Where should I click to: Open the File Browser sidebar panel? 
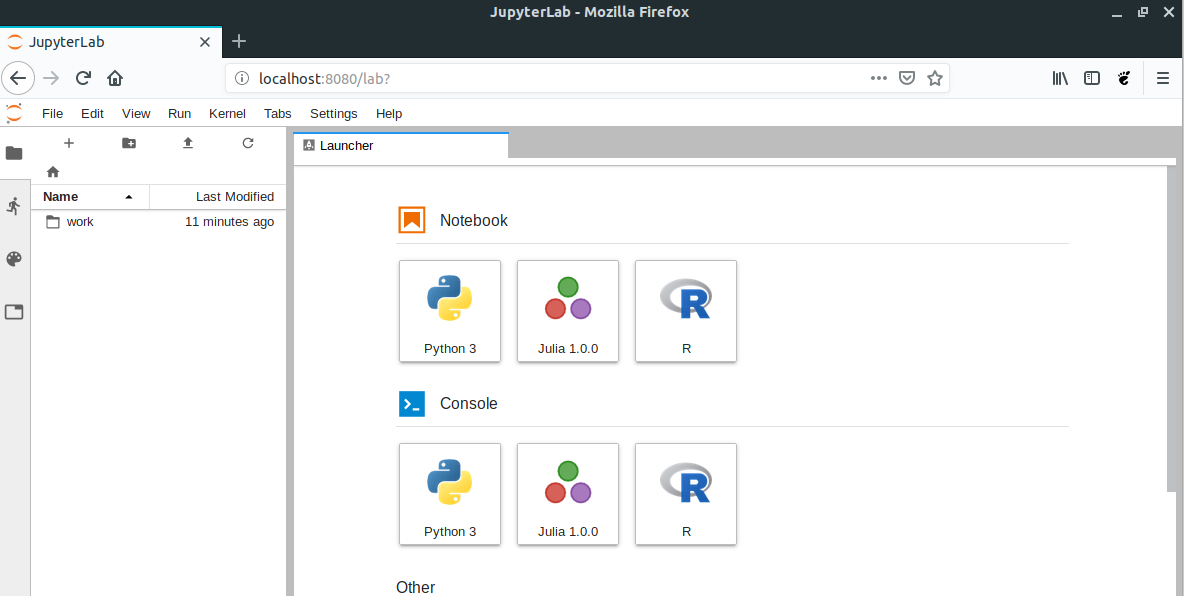tap(14, 153)
